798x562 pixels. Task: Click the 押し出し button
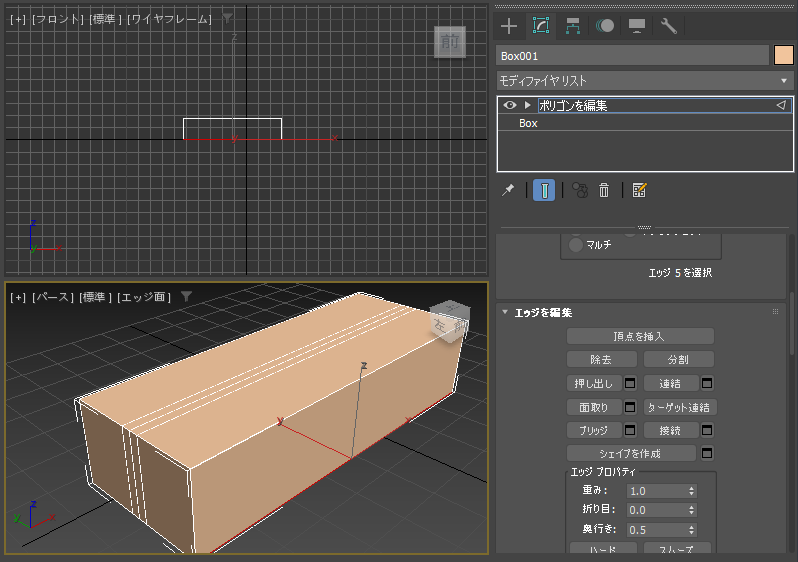(594, 383)
